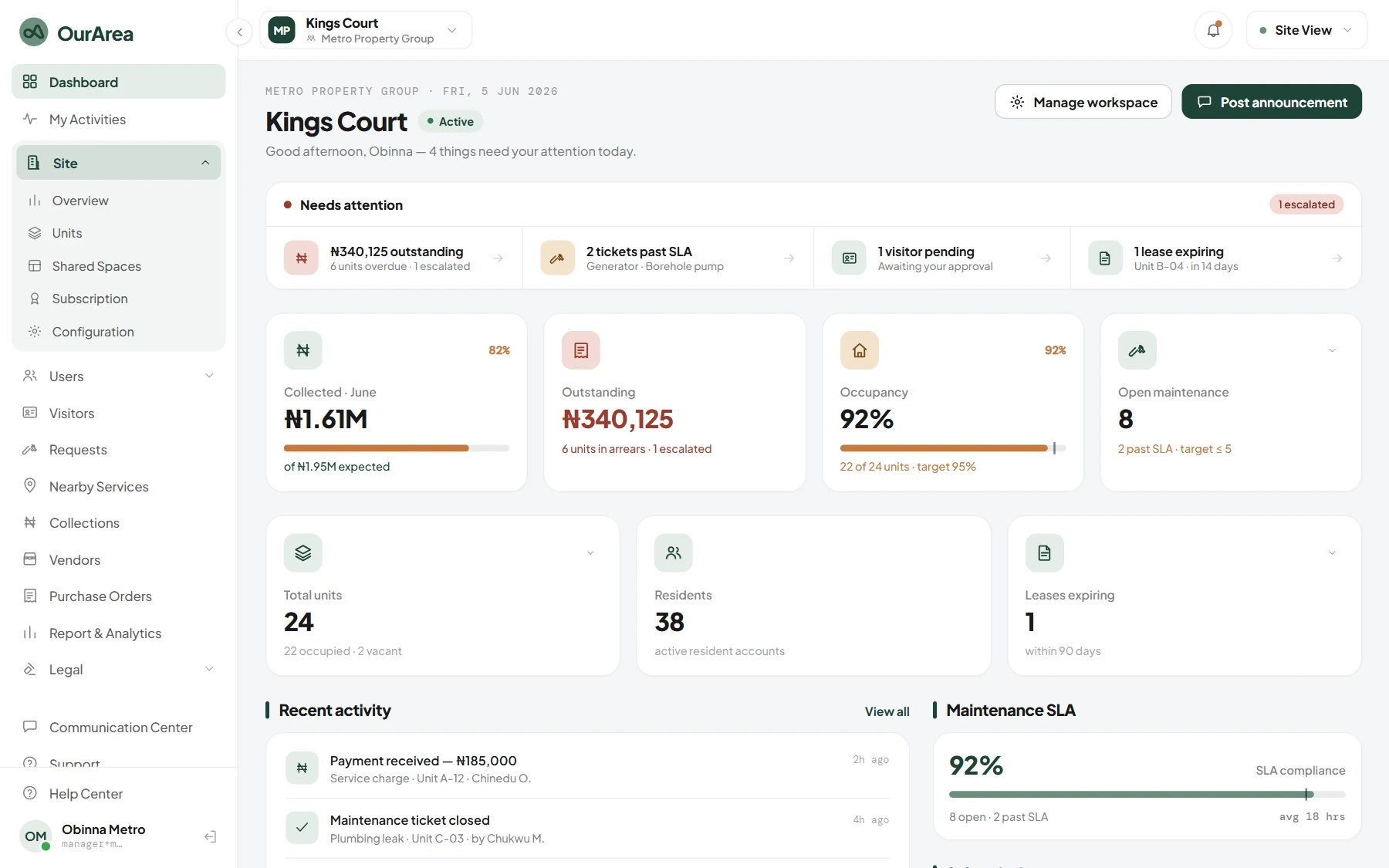Open My Activities page
1389x868 pixels.
119,120
